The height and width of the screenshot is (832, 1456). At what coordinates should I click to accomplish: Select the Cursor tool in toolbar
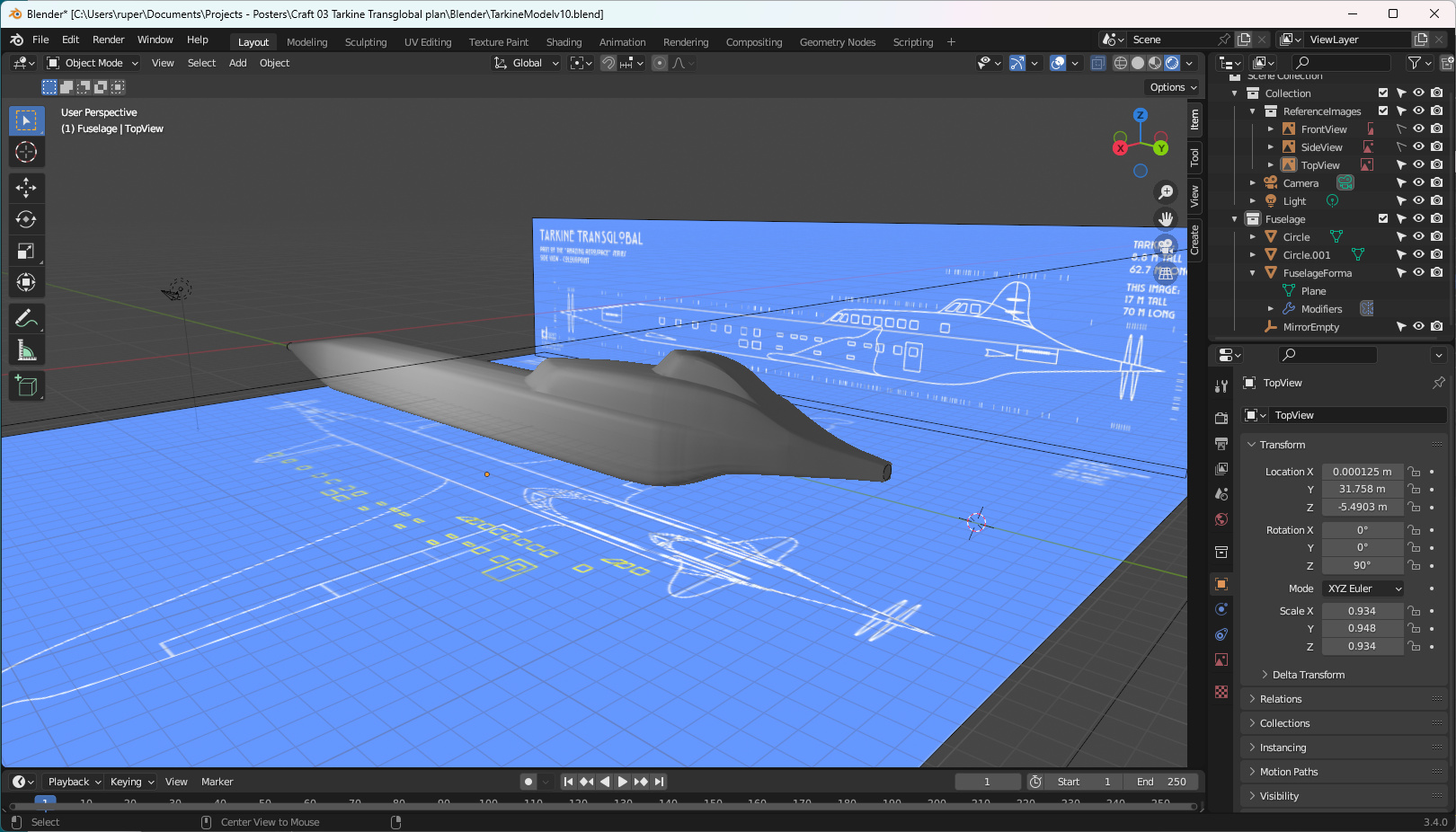(x=26, y=152)
